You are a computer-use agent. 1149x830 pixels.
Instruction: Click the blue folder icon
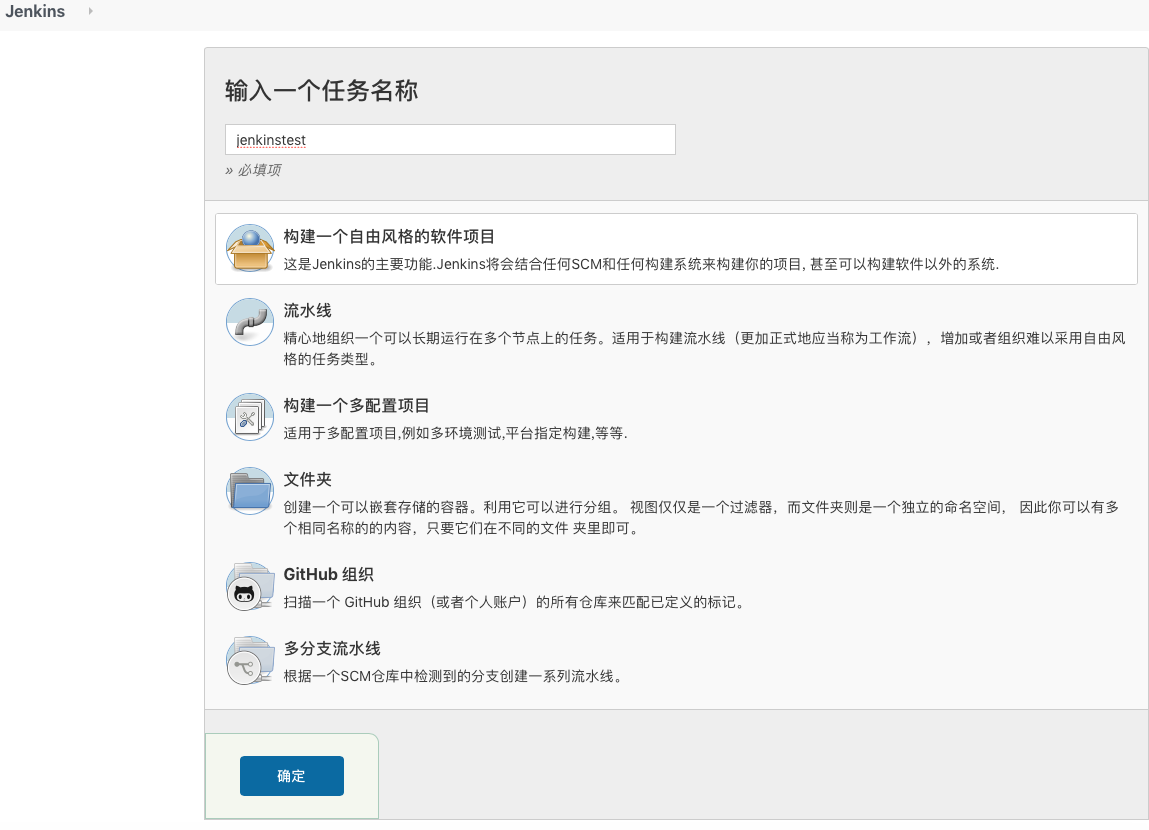250,491
